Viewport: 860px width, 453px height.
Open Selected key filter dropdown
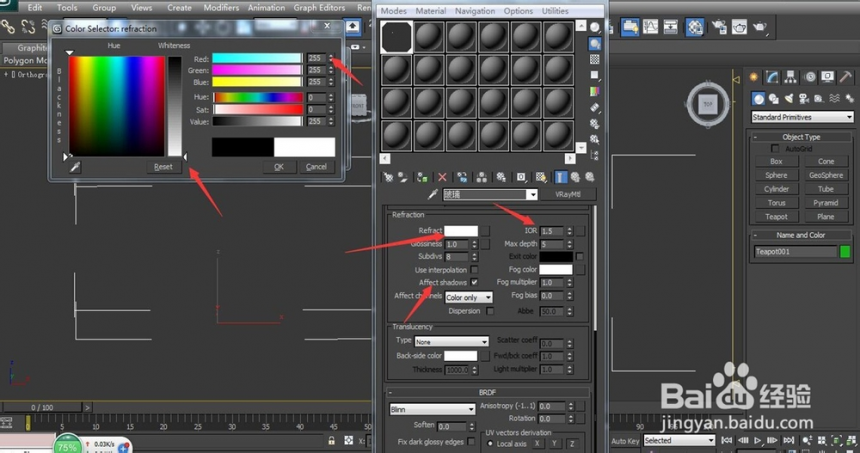(680, 440)
